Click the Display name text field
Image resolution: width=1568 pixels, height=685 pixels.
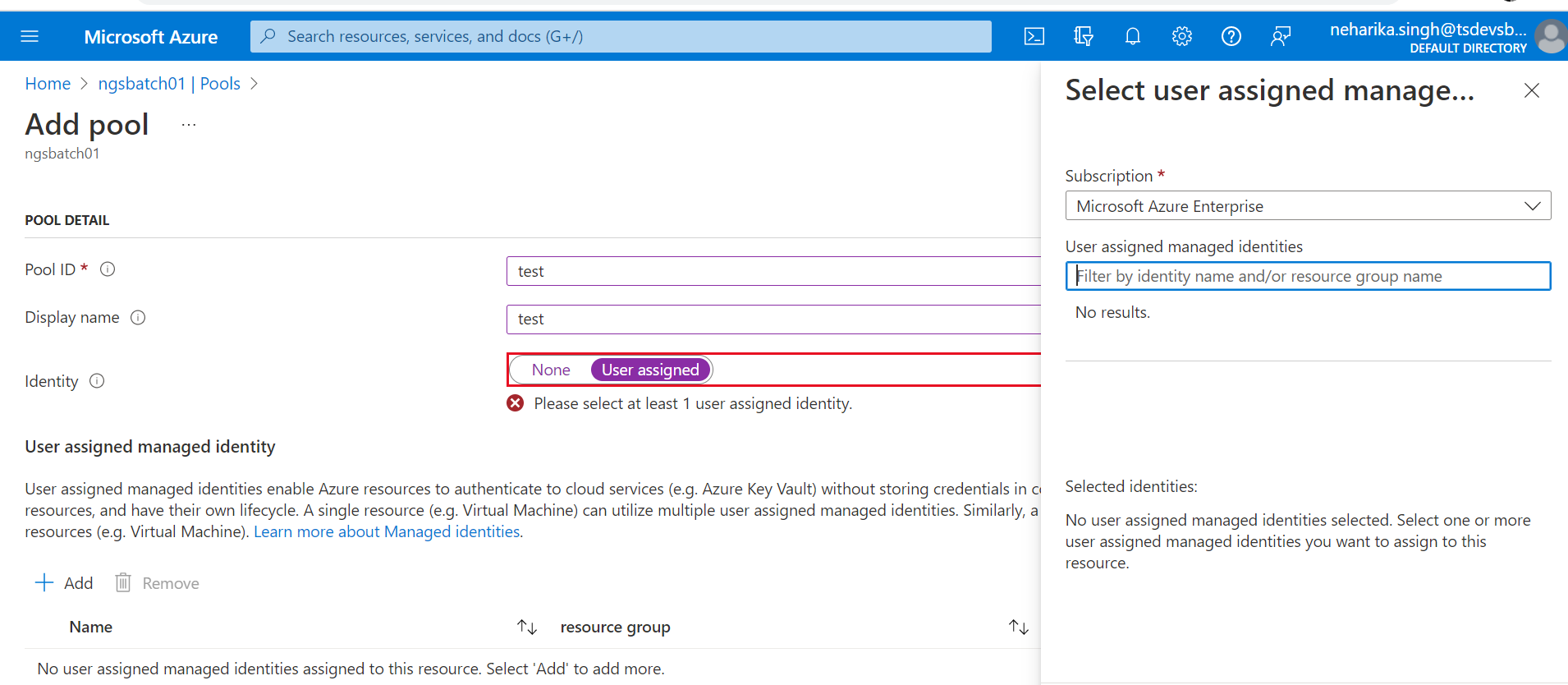773,319
